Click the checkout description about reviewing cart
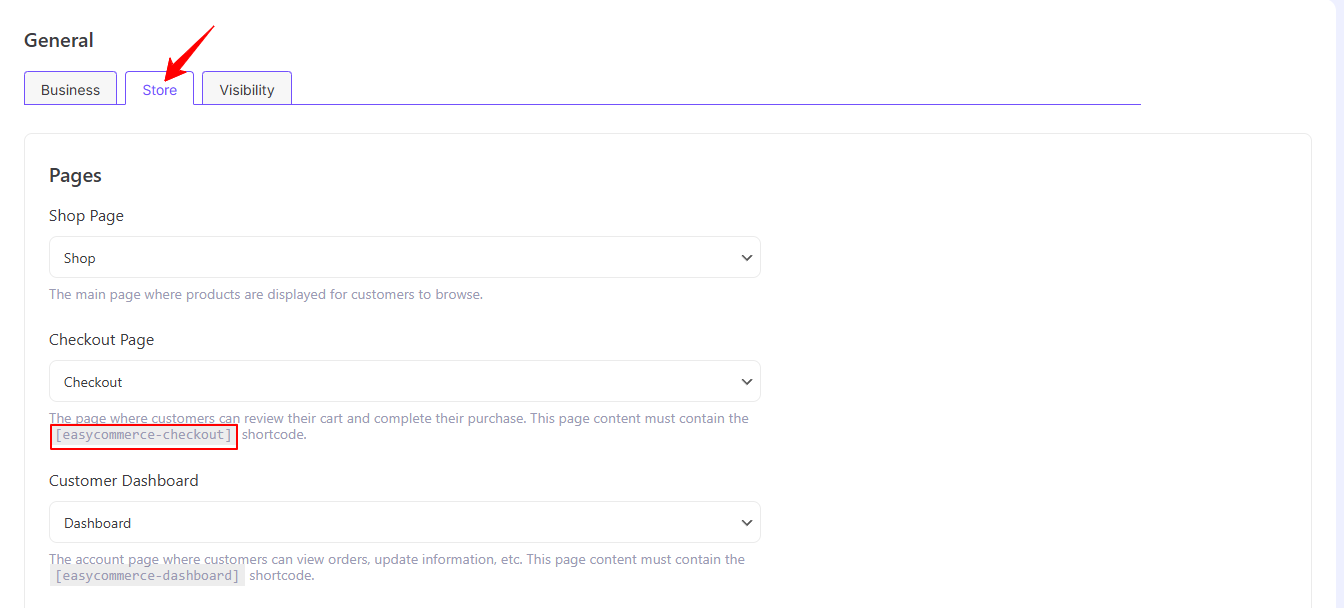The width and height of the screenshot is (1344, 608). click(400, 419)
